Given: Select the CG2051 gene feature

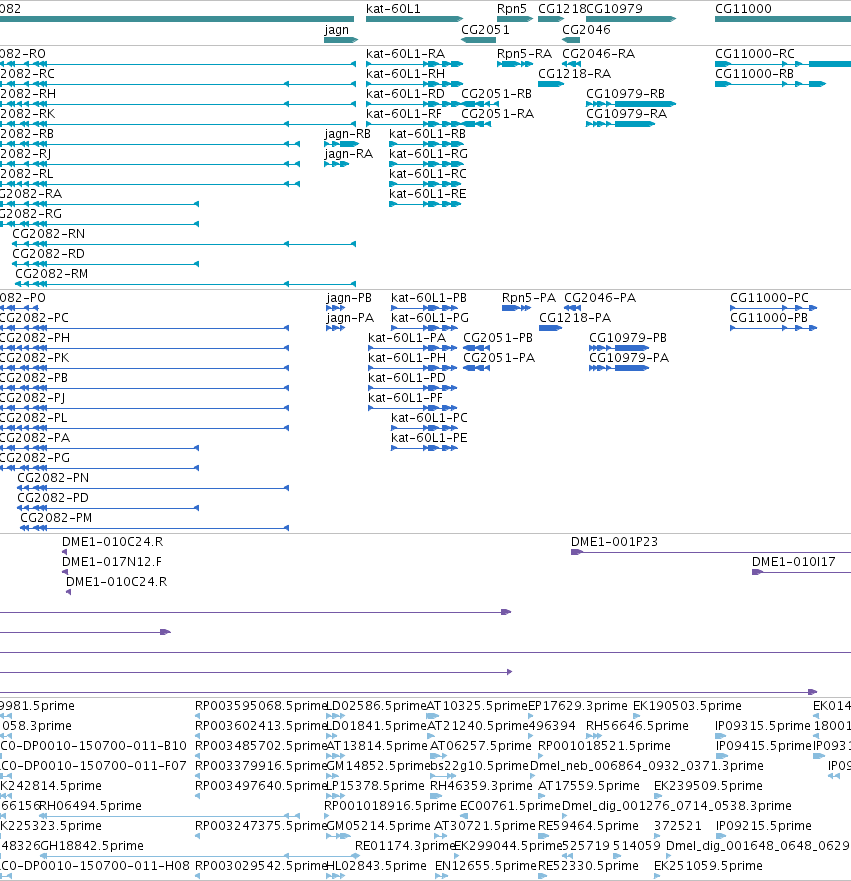Looking at the screenshot, I should coord(478,40).
